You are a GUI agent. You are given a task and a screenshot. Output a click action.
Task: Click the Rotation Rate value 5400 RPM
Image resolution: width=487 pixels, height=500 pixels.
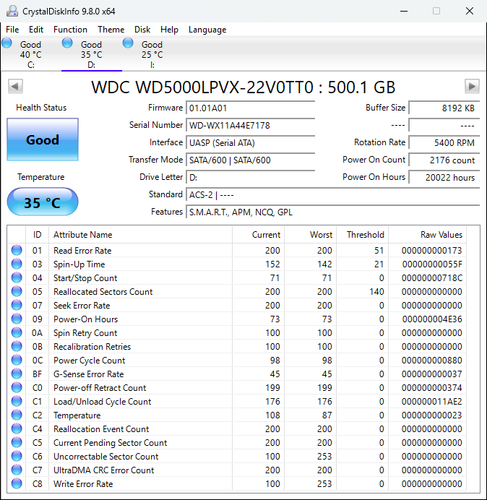click(444, 143)
